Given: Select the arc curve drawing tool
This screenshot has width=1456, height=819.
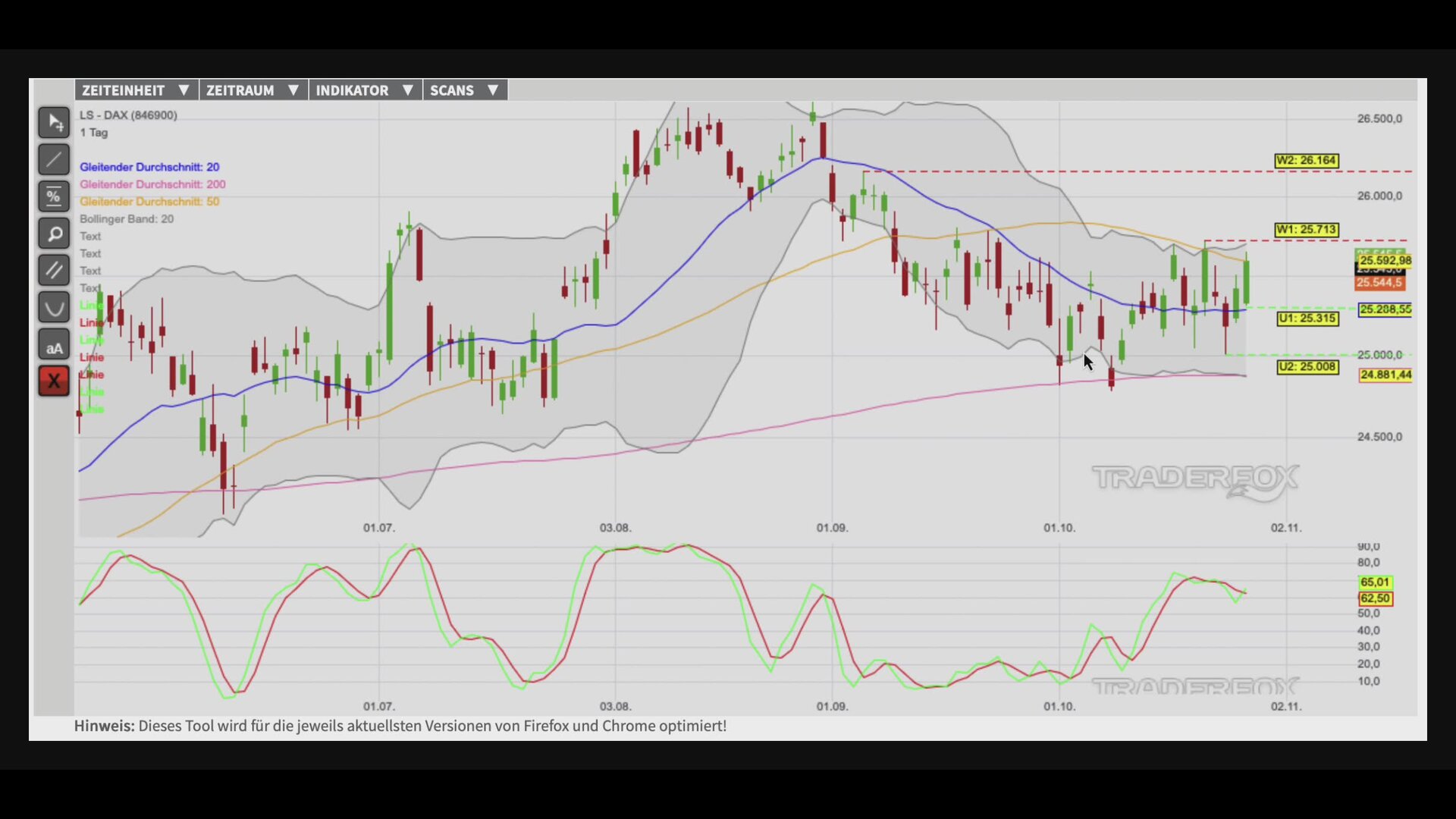Looking at the screenshot, I should [54, 307].
